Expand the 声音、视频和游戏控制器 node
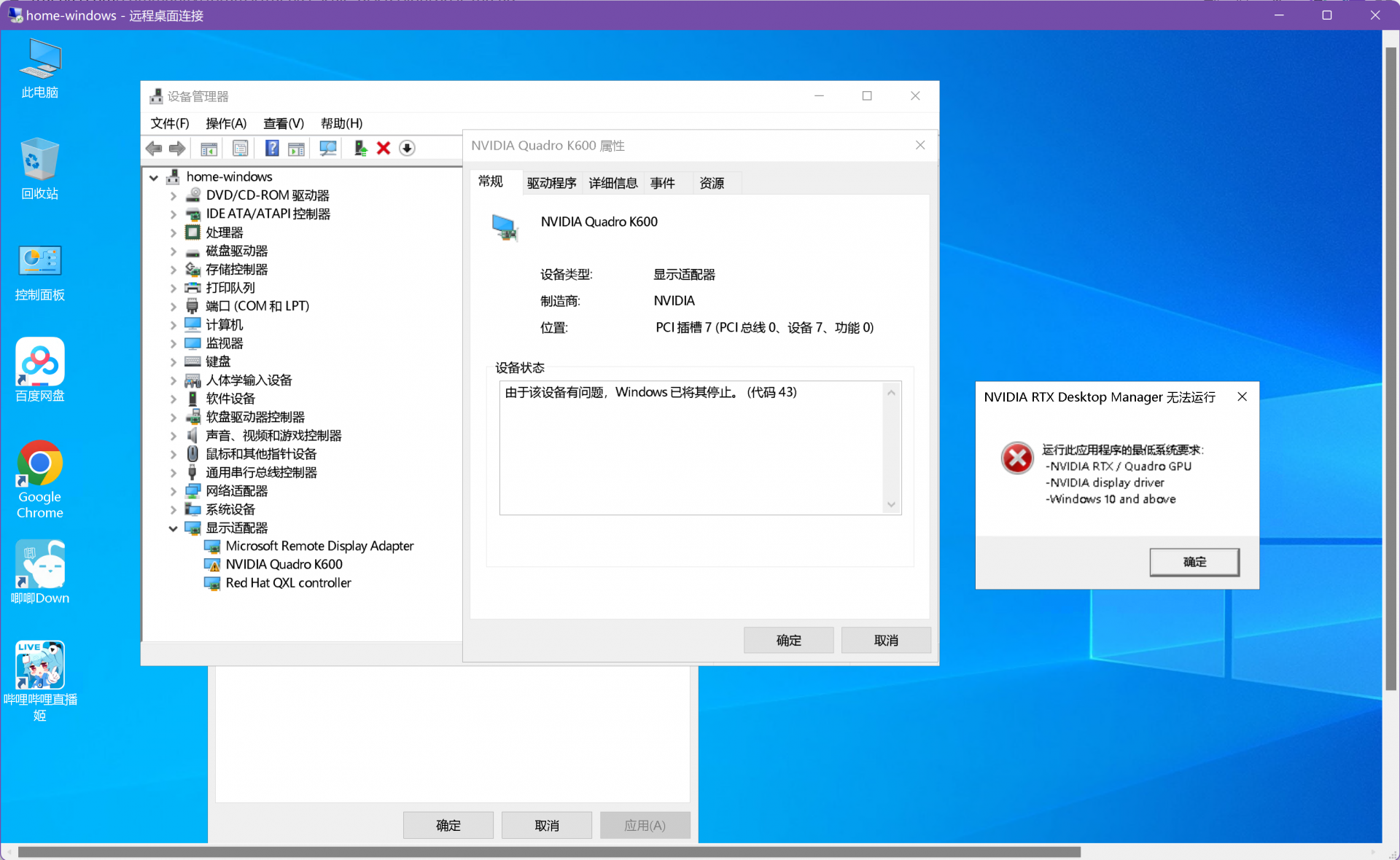 [173, 436]
